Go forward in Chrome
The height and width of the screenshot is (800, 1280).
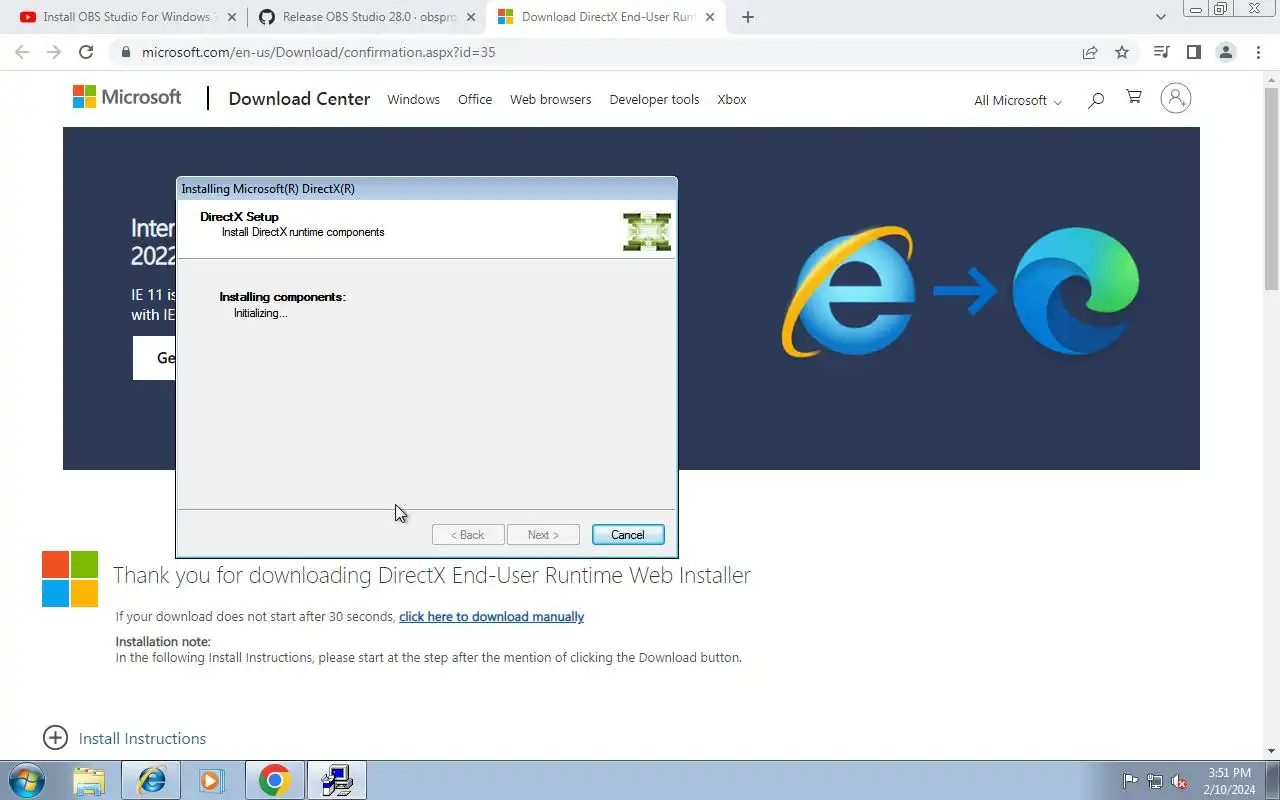pos(54,52)
